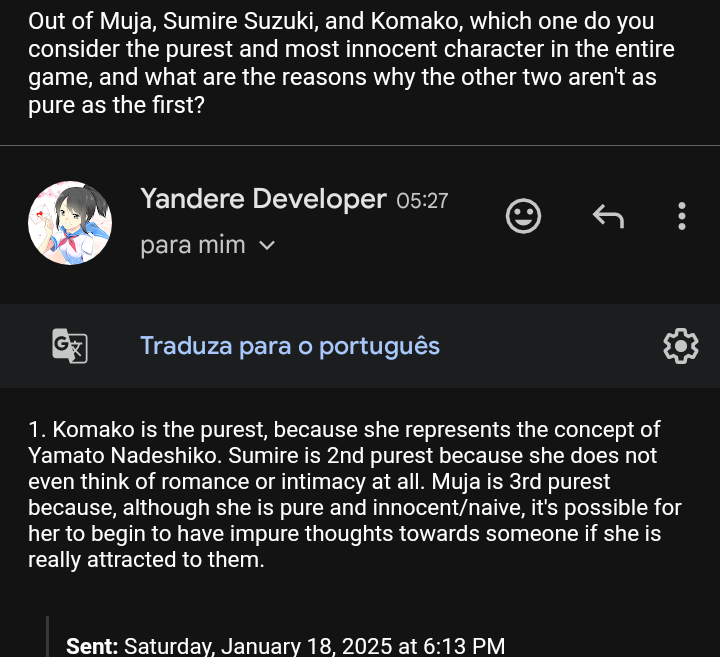Tap the Yandere Developer sender name
The width and height of the screenshot is (720, 657).
tap(263, 199)
